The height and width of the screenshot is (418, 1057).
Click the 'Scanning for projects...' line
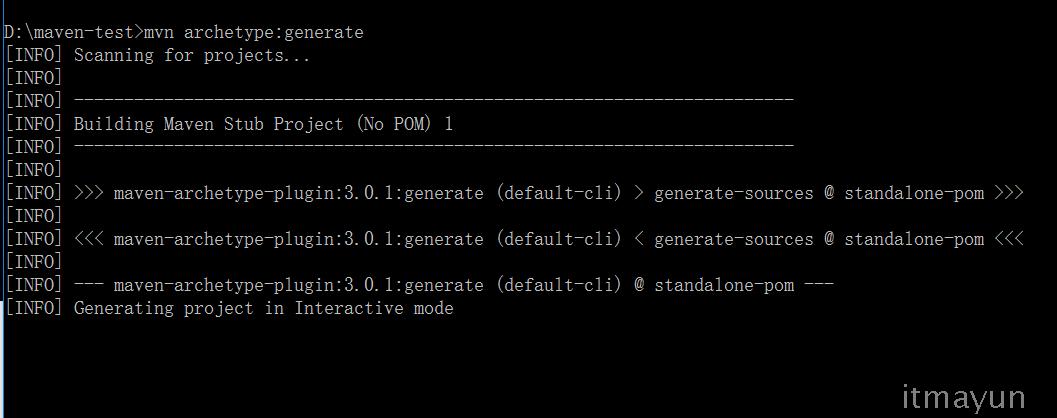pyautogui.click(x=192, y=55)
